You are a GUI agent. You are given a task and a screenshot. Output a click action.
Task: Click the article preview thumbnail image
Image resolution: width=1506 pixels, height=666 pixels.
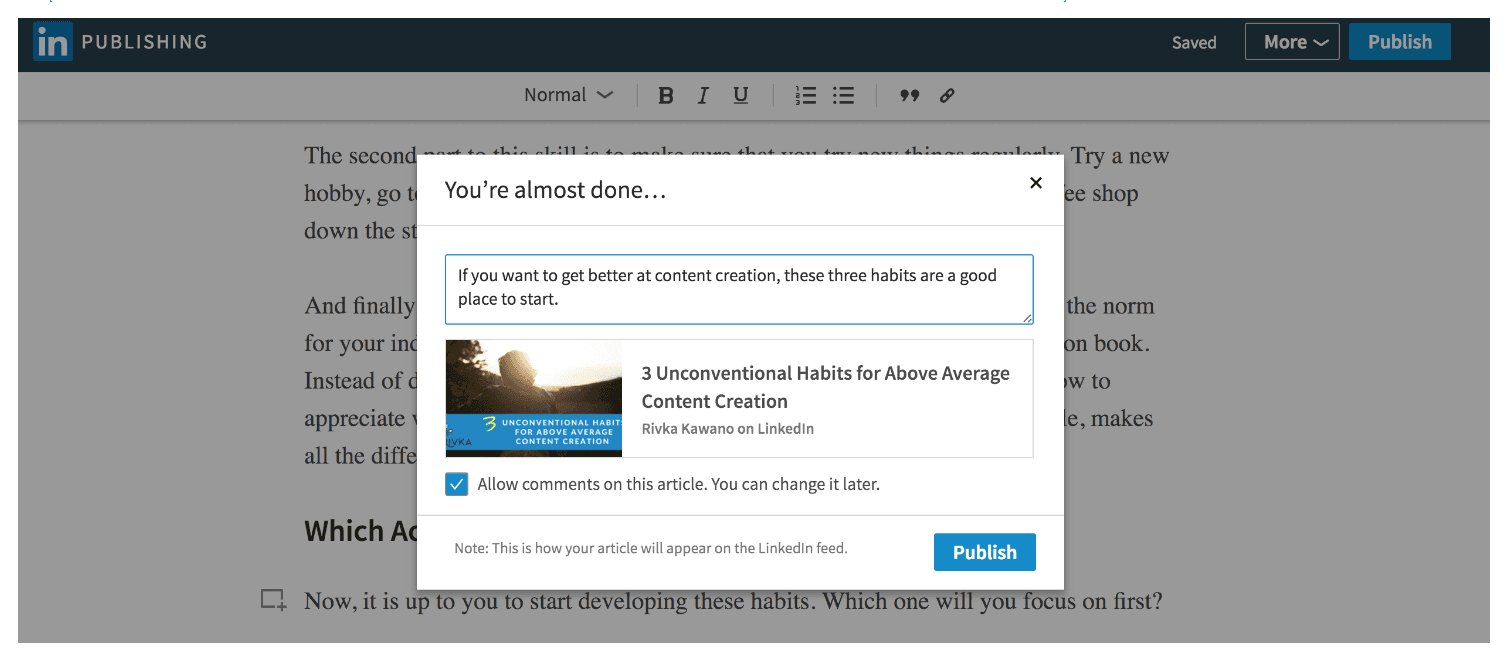[534, 398]
